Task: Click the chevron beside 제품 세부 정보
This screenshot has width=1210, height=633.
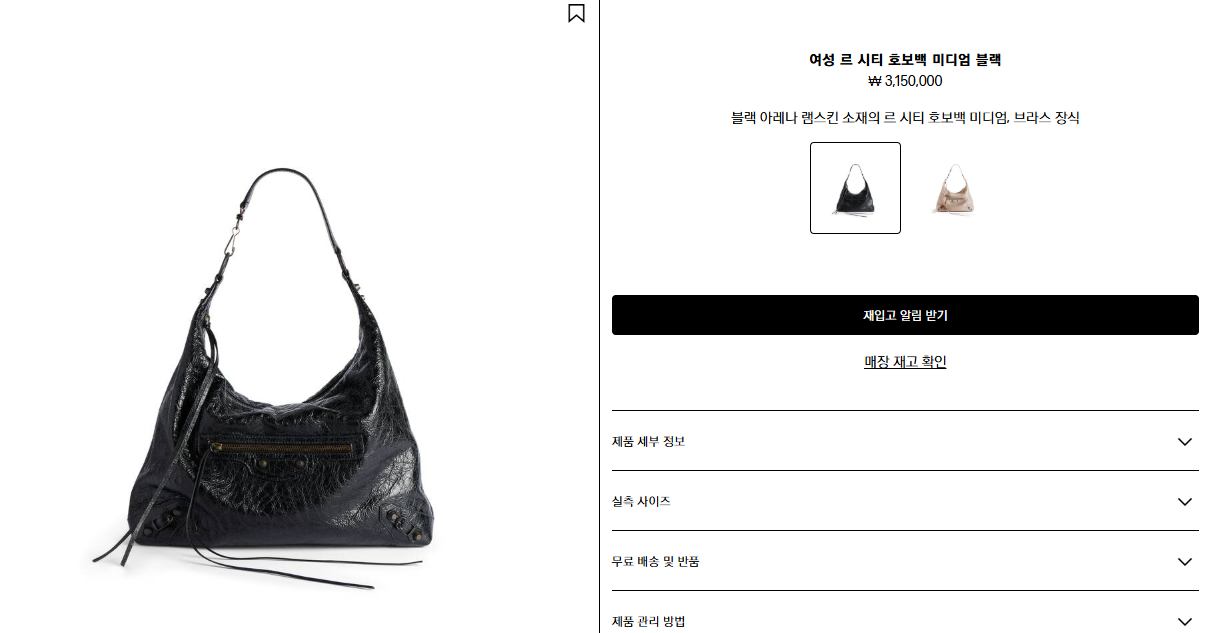Action: click(x=1185, y=441)
